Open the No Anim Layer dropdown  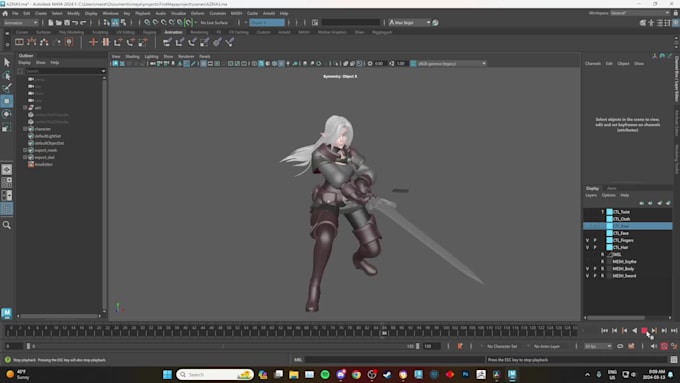547,346
